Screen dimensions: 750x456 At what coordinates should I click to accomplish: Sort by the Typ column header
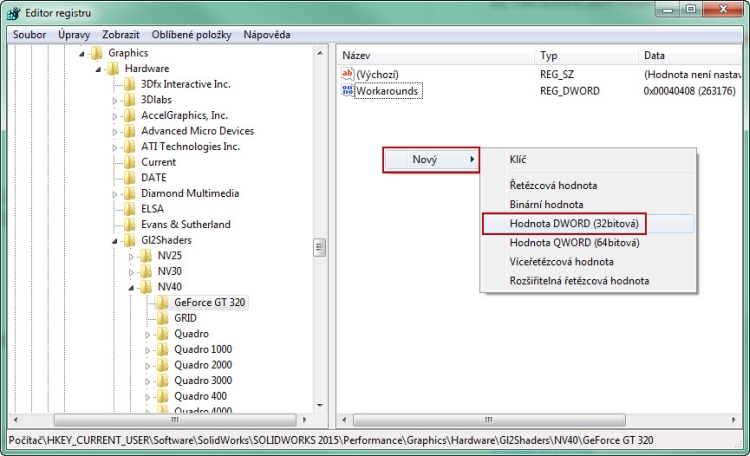pyautogui.click(x=586, y=56)
